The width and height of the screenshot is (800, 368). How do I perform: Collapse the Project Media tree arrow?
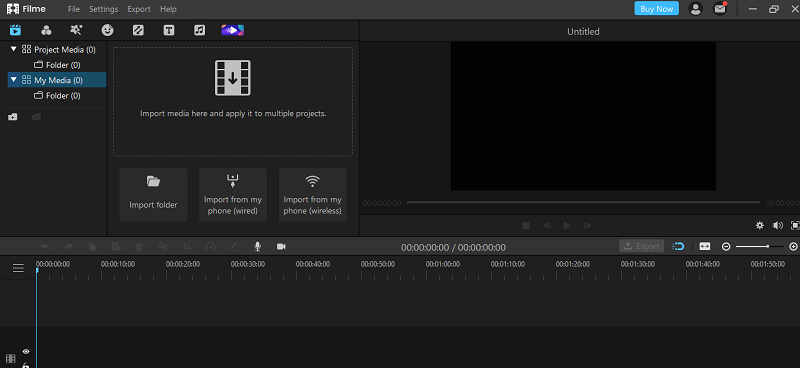coord(14,50)
